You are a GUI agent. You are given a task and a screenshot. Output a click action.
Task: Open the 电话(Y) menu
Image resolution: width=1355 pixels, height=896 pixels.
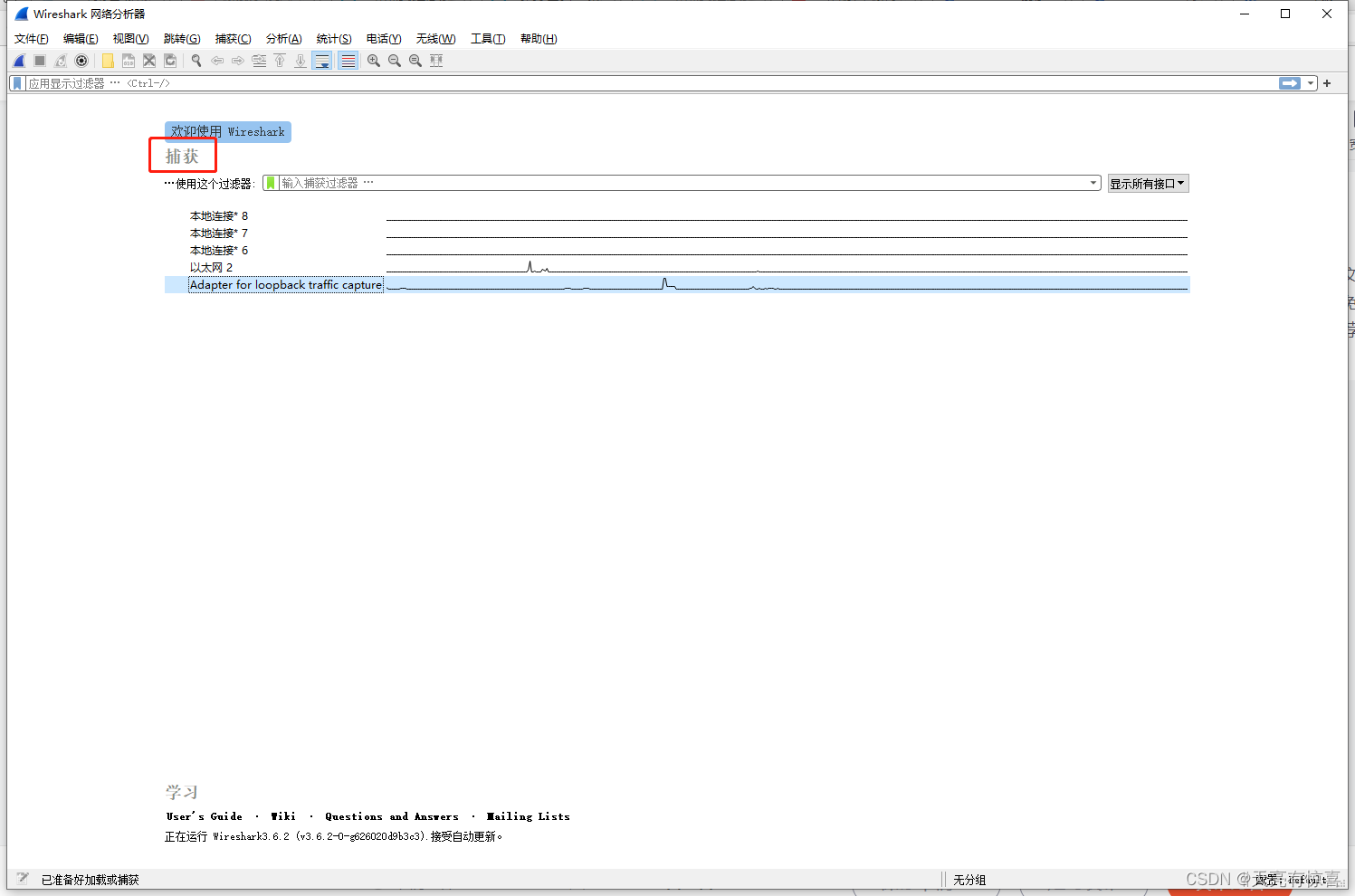pyautogui.click(x=384, y=39)
